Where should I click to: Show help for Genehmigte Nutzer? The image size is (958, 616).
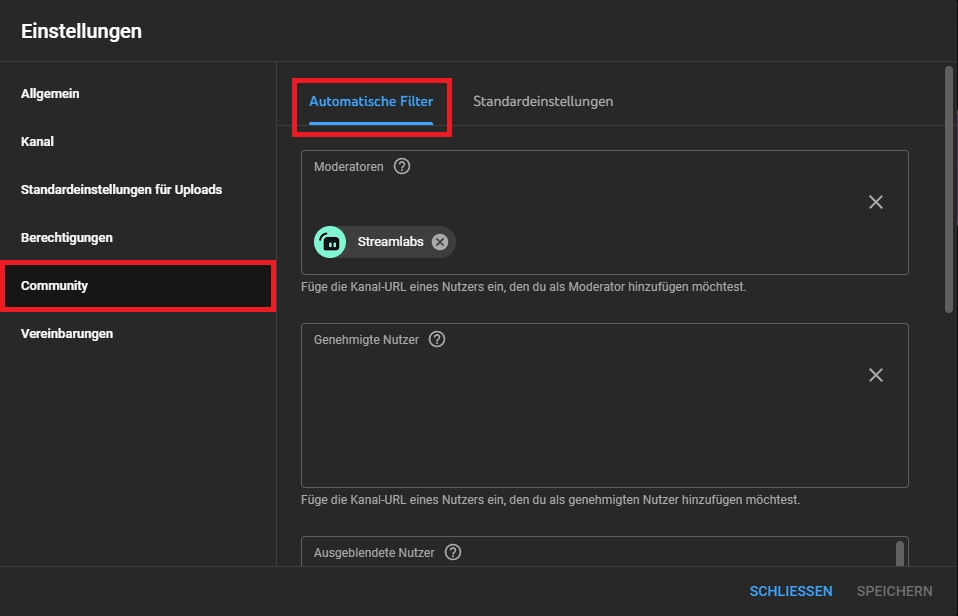[436, 340]
